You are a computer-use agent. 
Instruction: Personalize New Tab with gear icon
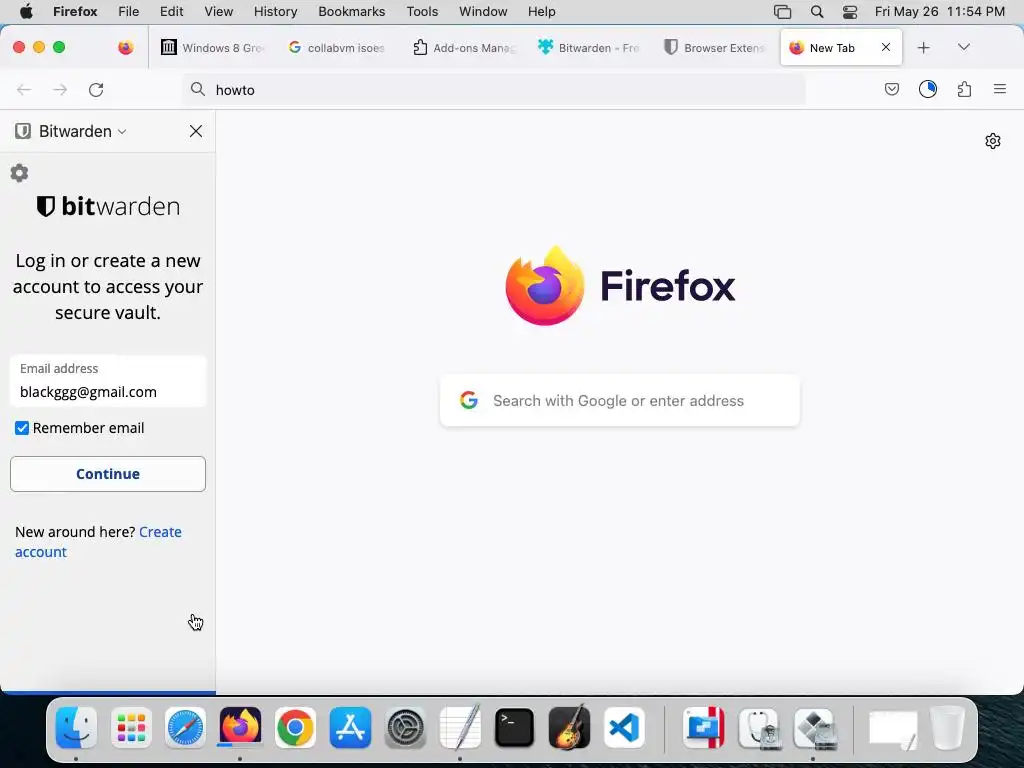pos(993,141)
